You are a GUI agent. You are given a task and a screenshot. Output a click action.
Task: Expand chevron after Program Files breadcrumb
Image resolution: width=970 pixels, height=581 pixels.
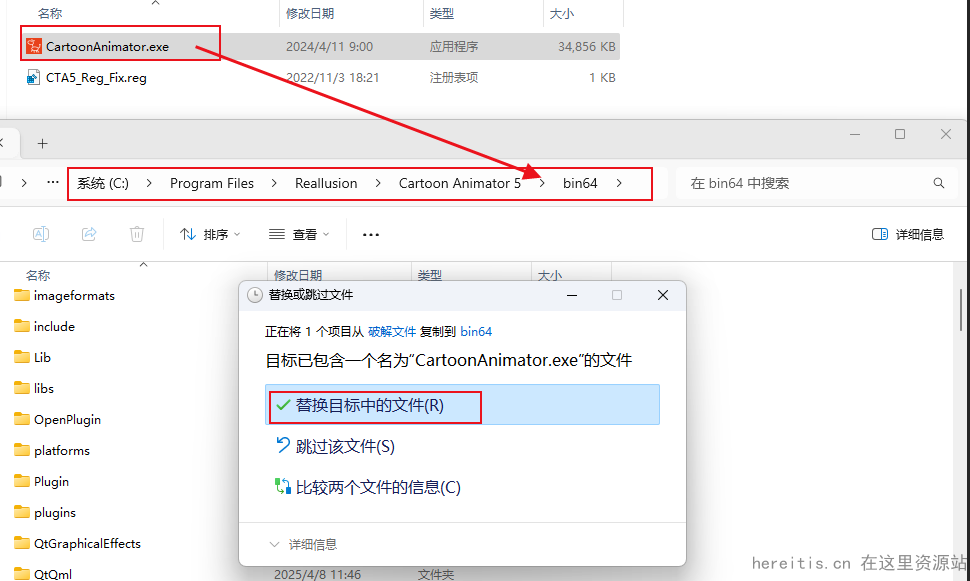(274, 183)
